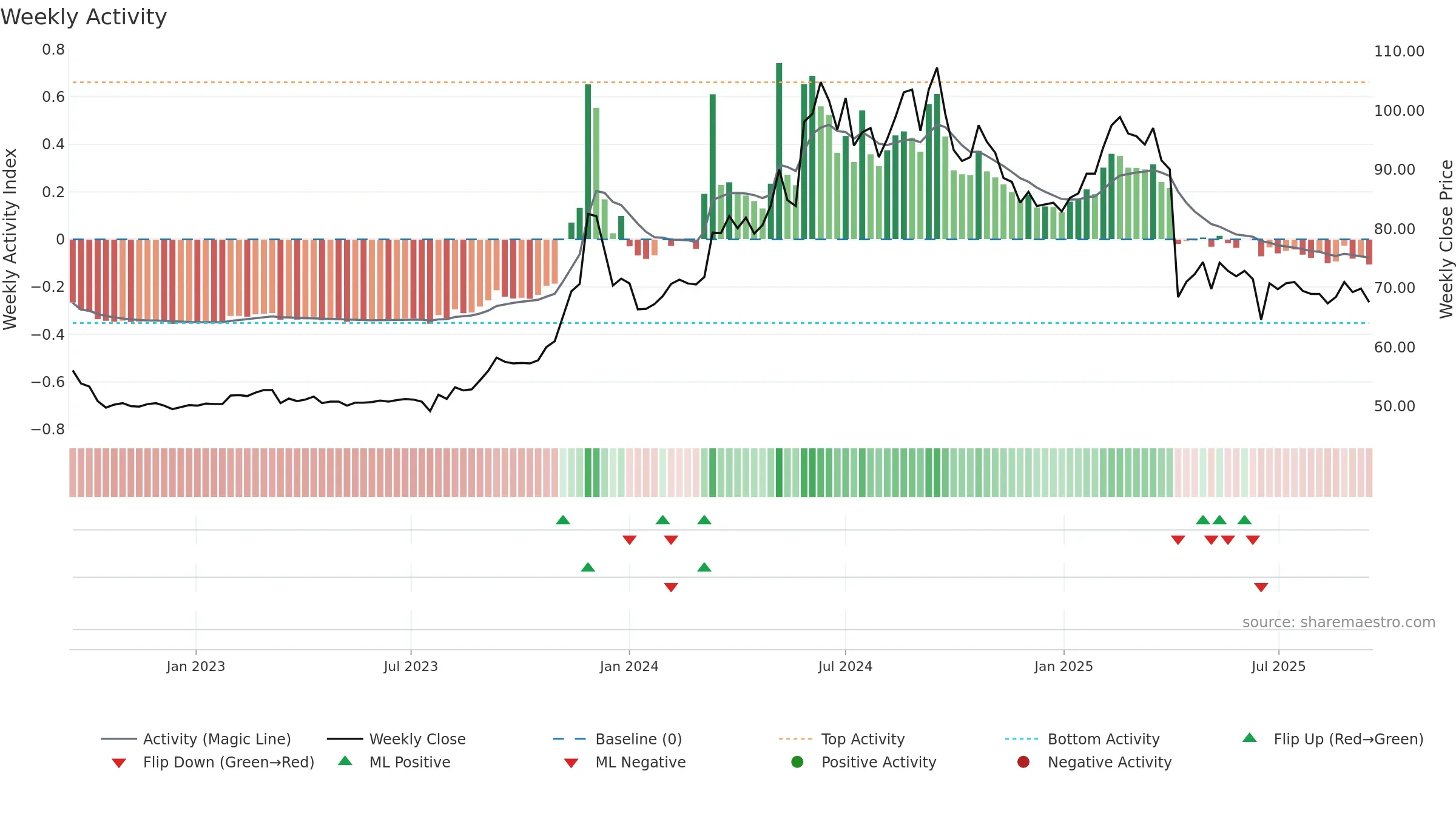The image size is (1456, 819).
Task: Toggle the Flip Down (Green→Red) legend entry
Action: [212, 762]
